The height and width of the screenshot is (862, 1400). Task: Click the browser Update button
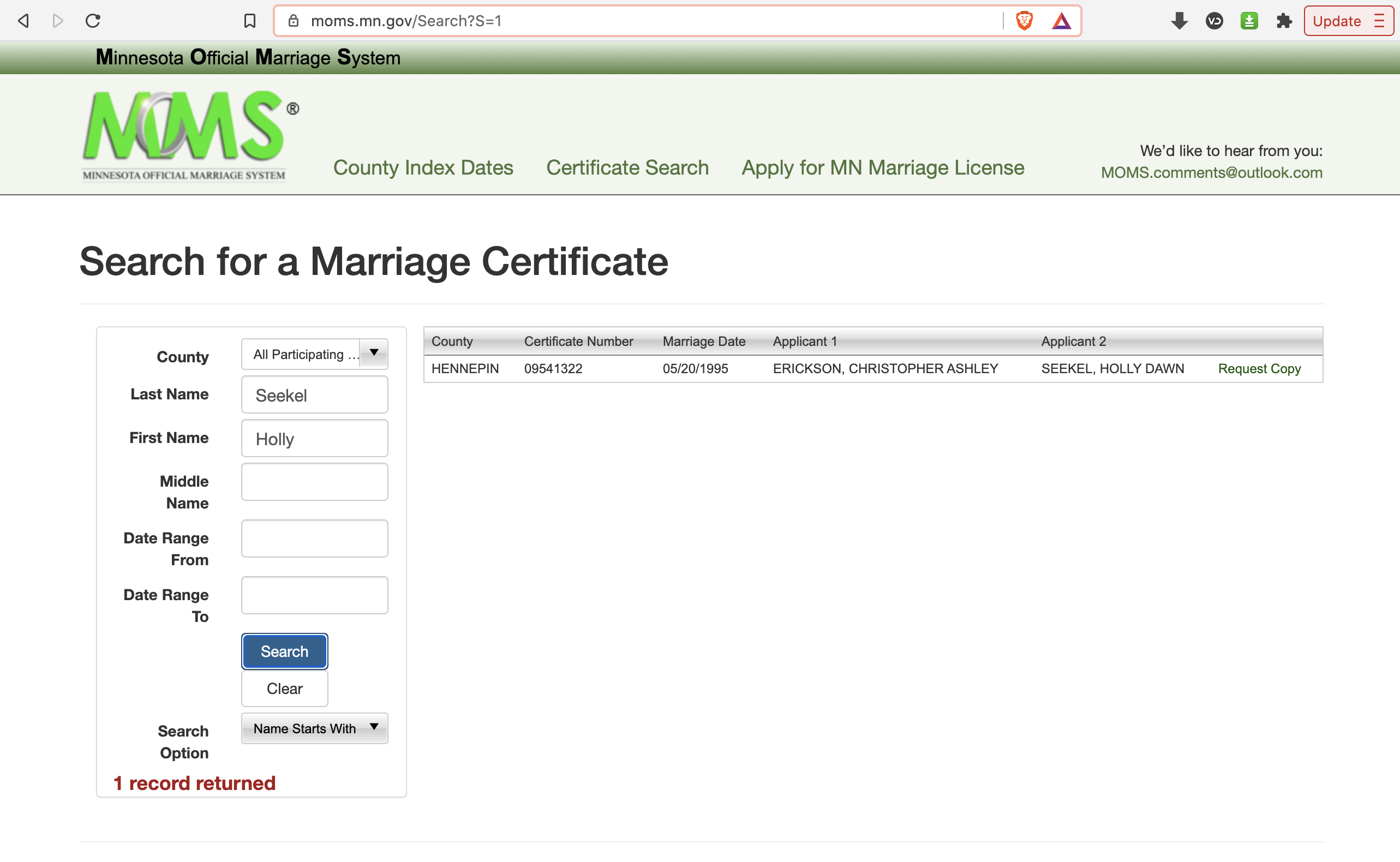1348,21
